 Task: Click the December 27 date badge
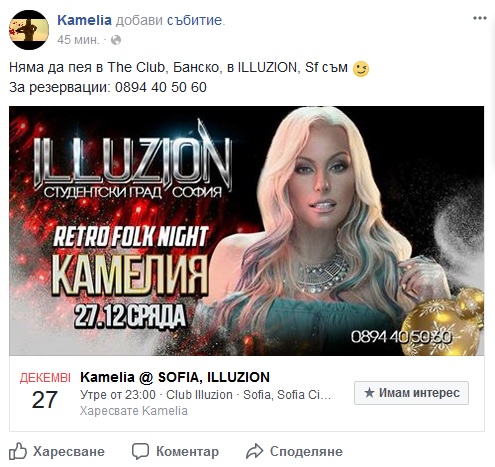point(45,390)
